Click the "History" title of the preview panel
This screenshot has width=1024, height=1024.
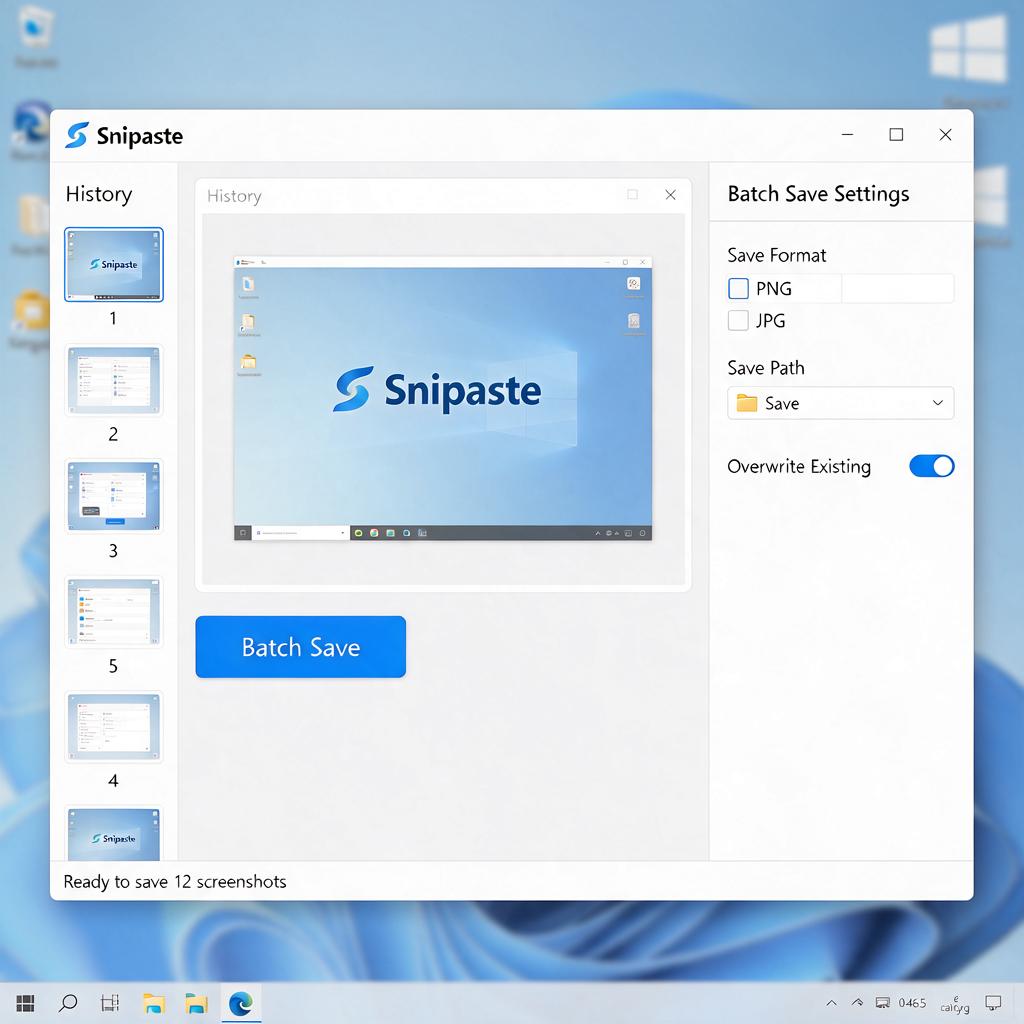coord(234,196)
